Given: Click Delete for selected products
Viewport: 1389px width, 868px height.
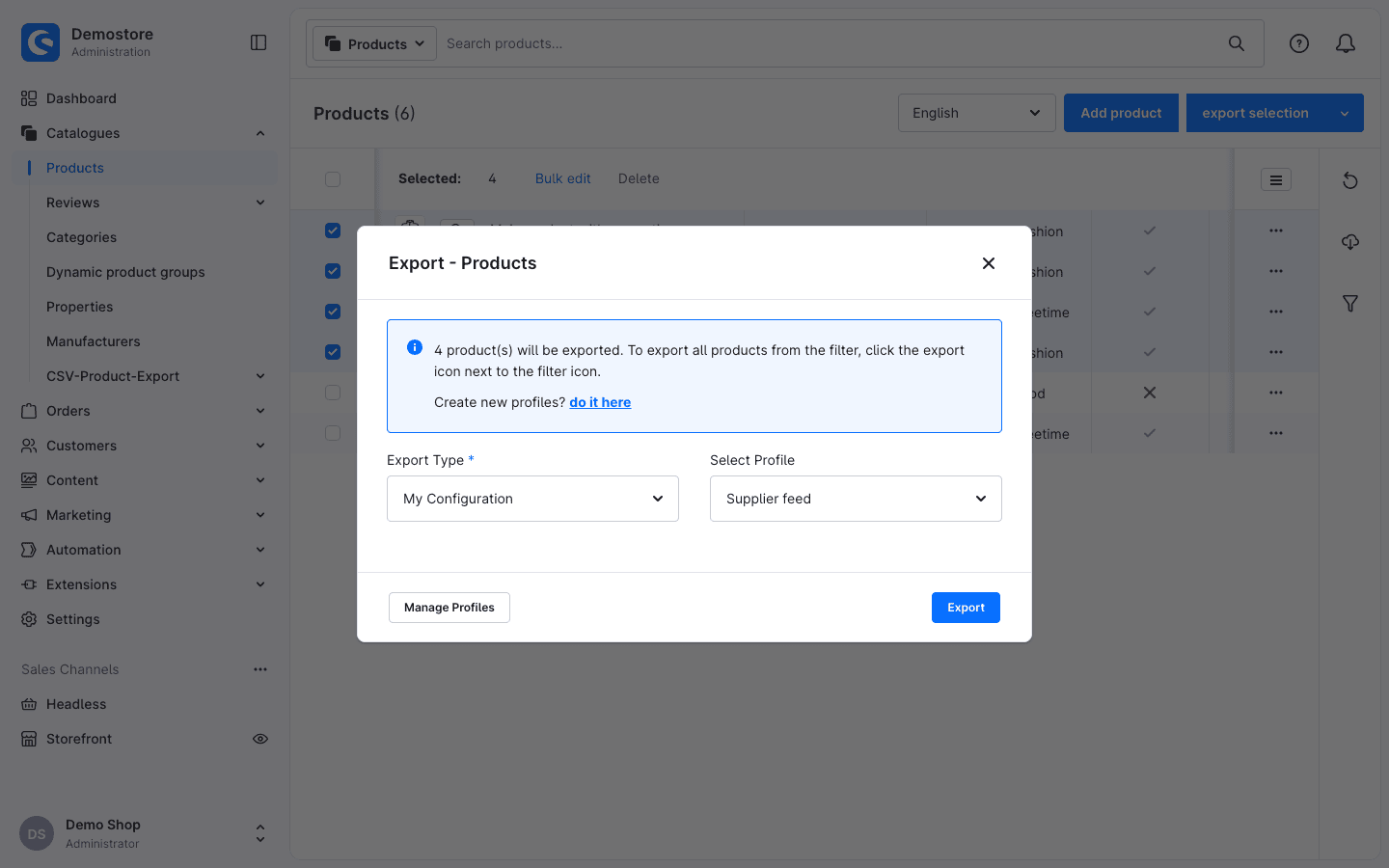Looking at the screenshot, I should coord(639,178).
